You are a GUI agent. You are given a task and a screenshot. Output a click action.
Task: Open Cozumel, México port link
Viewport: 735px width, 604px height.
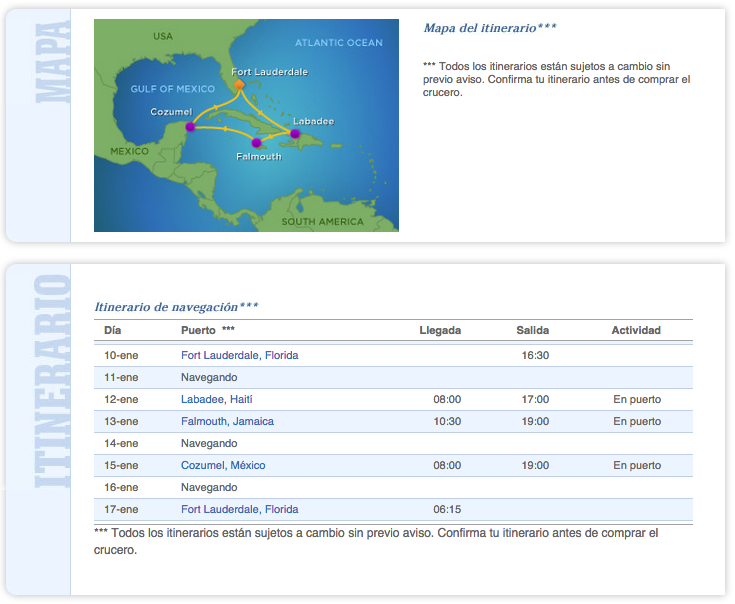223,465
